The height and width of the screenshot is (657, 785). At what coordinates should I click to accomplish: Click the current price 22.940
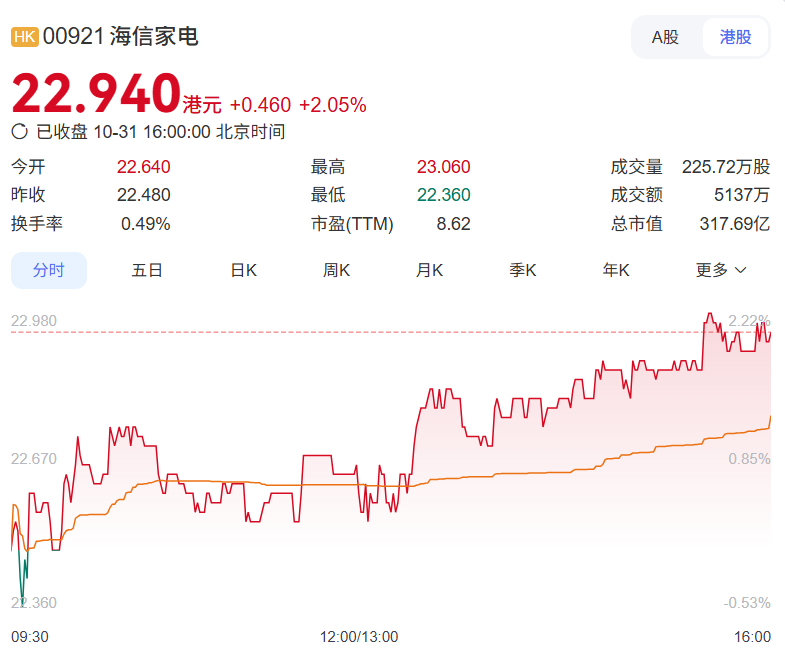tap(96, 96)
